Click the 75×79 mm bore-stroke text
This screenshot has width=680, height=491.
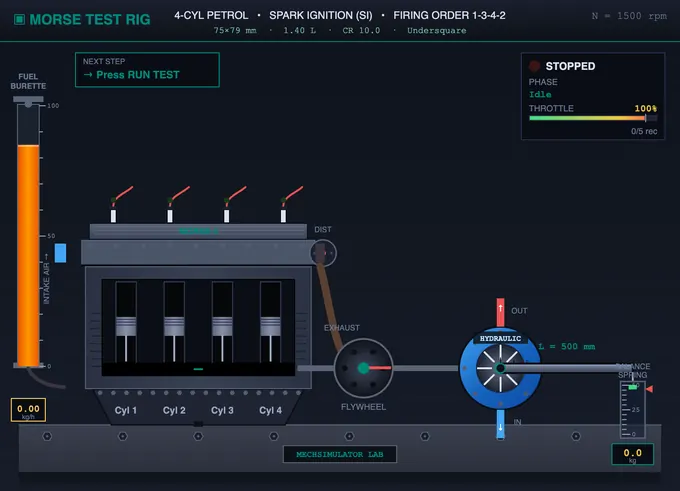click(235, 30)
